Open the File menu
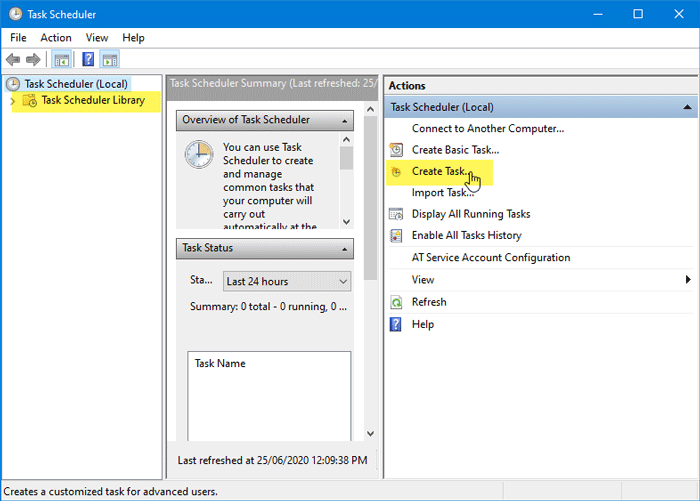Image resolution: width=700 pixels, height=501 pixels. [x=18, y=38]
